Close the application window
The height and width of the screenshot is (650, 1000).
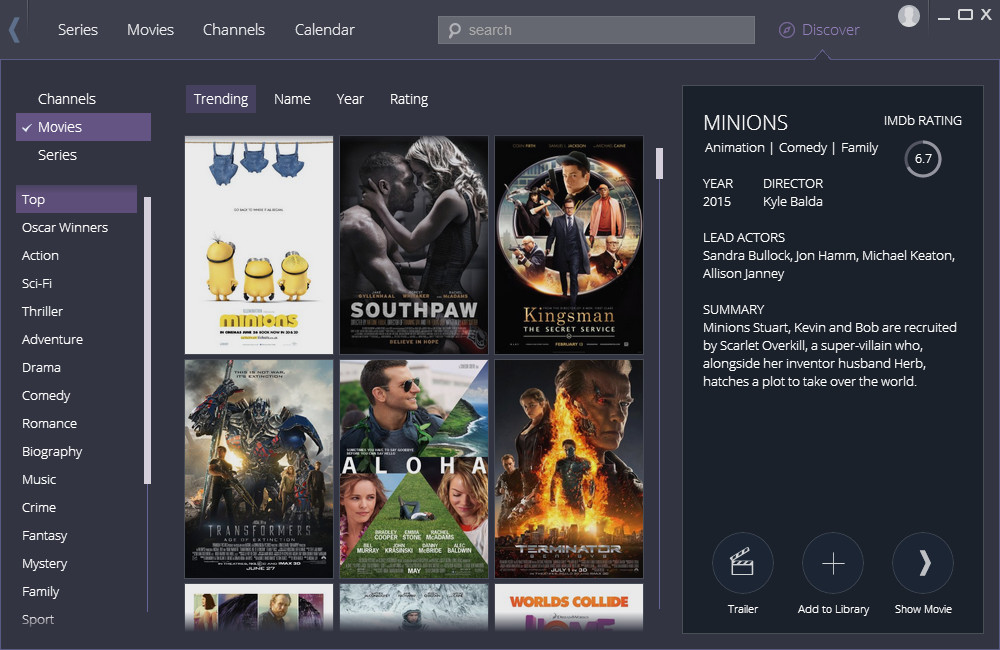pyautogui.click(x=986, y=15)
